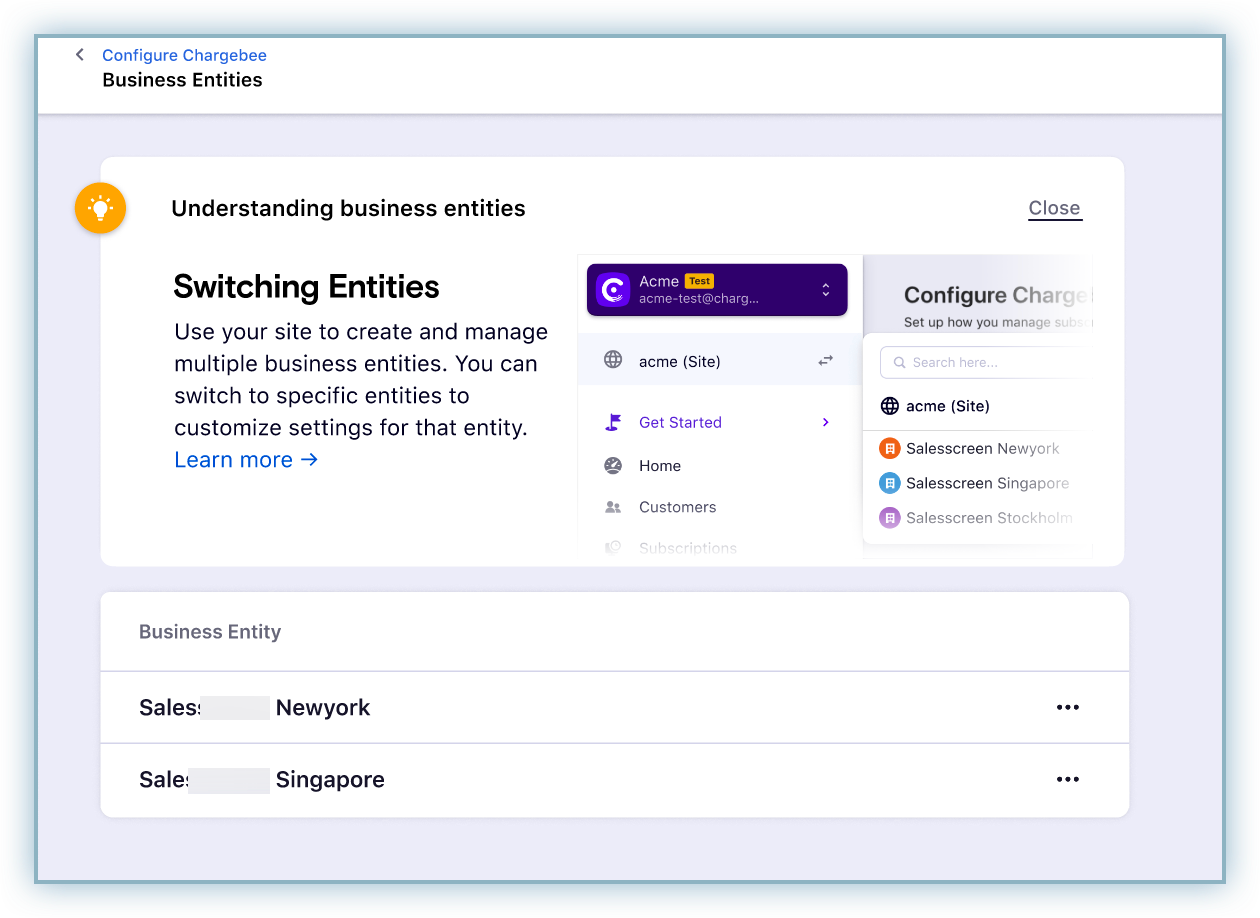Select Salesscreen Singapore in the popup list
The height and width of the screenshot is (918, 1260).
coord(988,483)
